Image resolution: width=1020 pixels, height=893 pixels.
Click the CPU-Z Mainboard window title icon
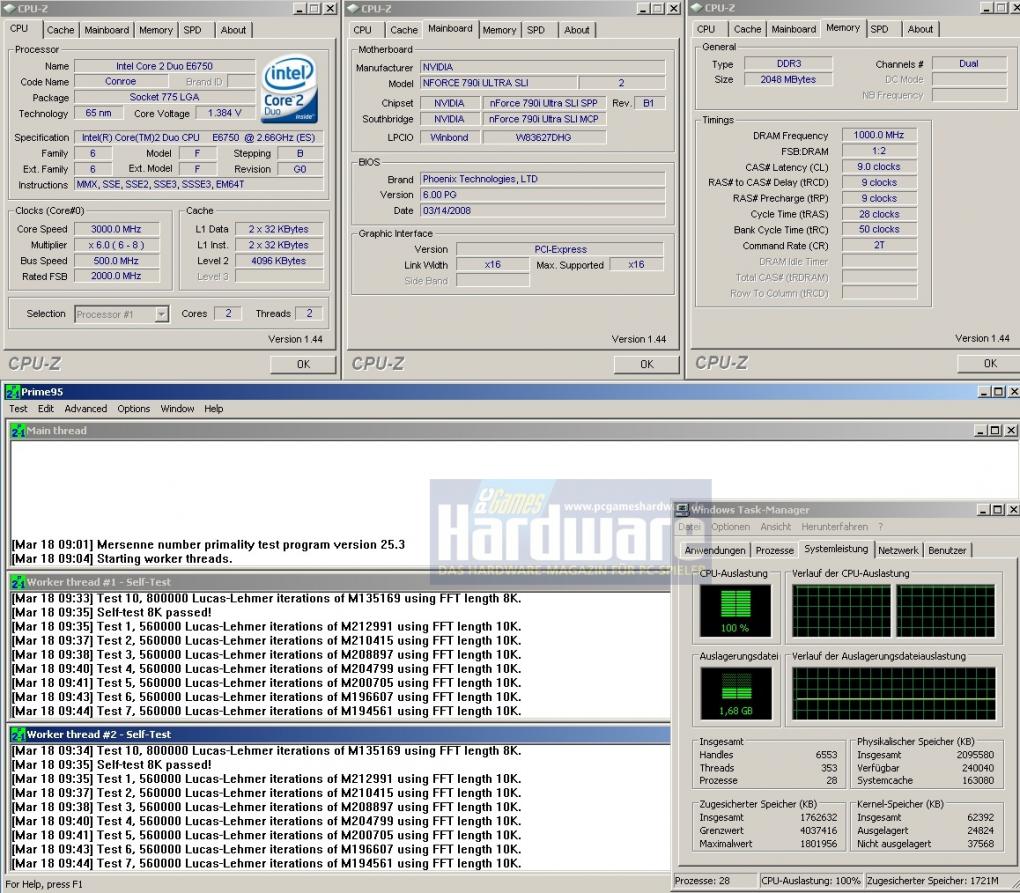353,8
